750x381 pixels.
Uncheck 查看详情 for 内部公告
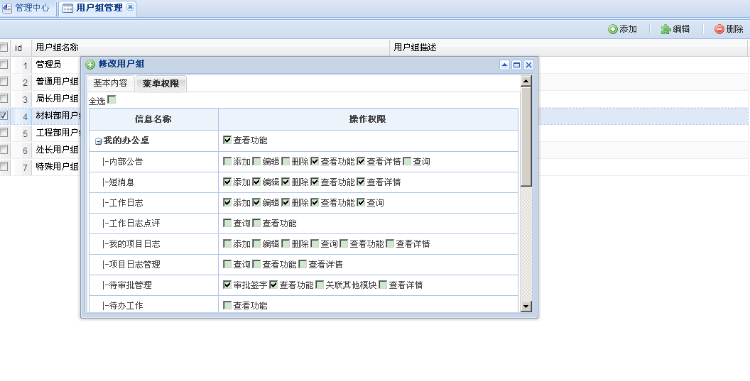coord(361,161)
